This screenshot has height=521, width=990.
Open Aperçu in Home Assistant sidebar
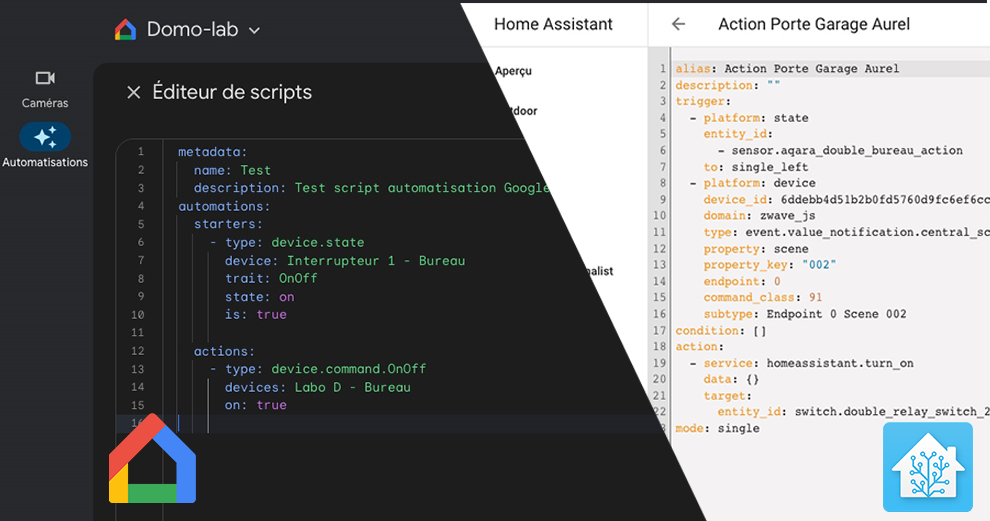pyautogui.click(x=513, y=71)
